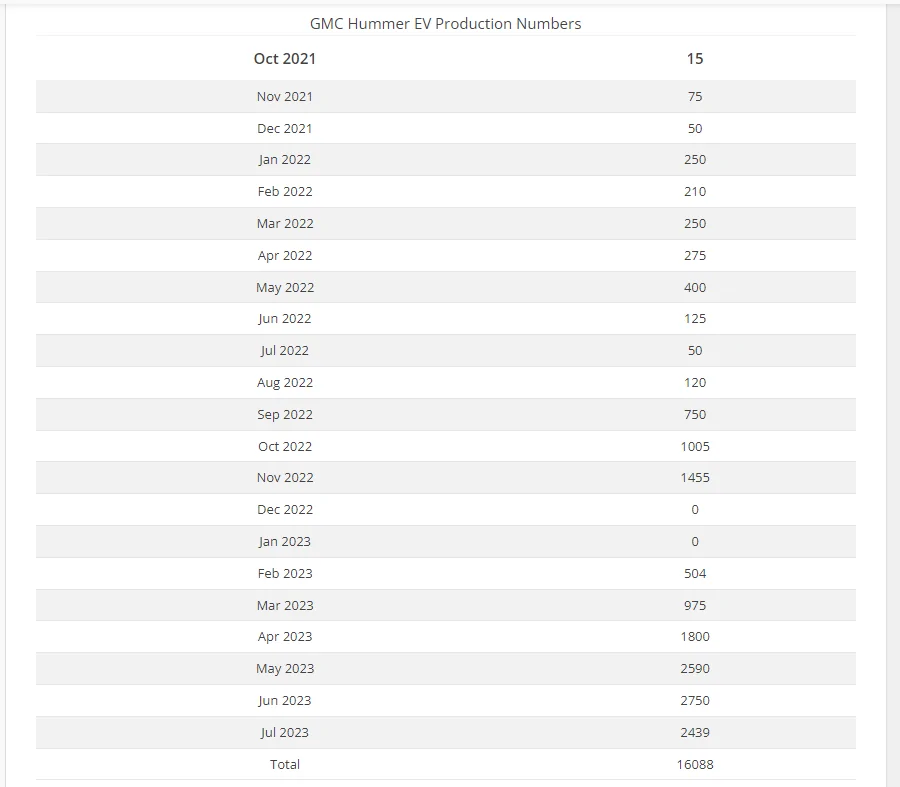Select the Apr 2022 row label
900x787 pixels.
tap(285, 255)
